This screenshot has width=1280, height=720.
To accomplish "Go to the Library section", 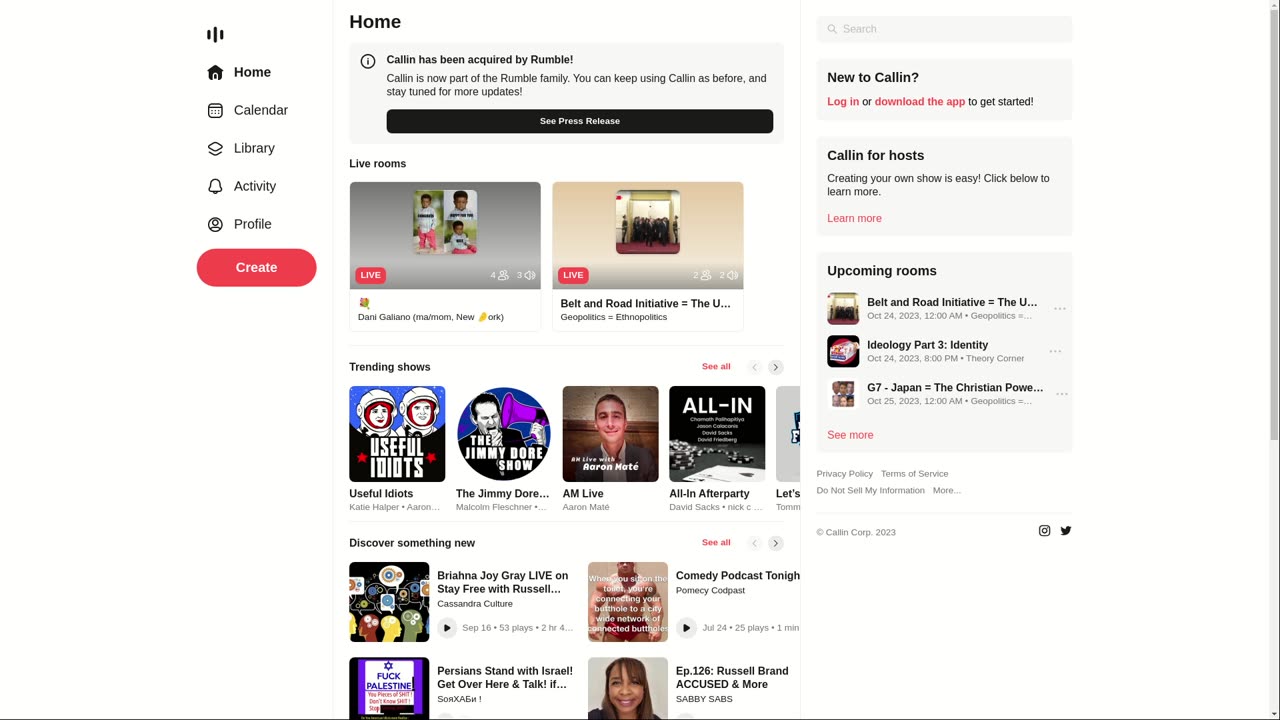I will tap(256, 148).
